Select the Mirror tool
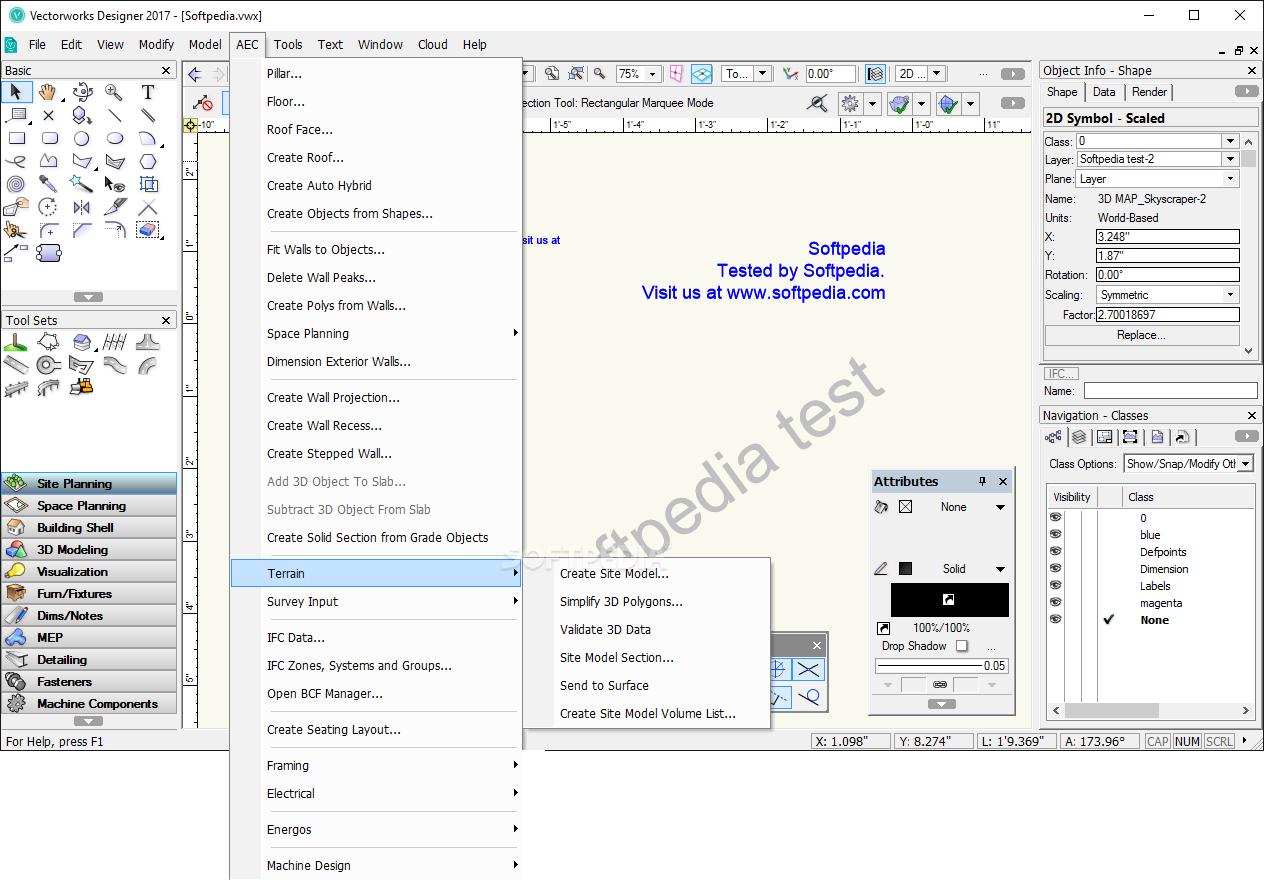 click(x=82, y=207)
